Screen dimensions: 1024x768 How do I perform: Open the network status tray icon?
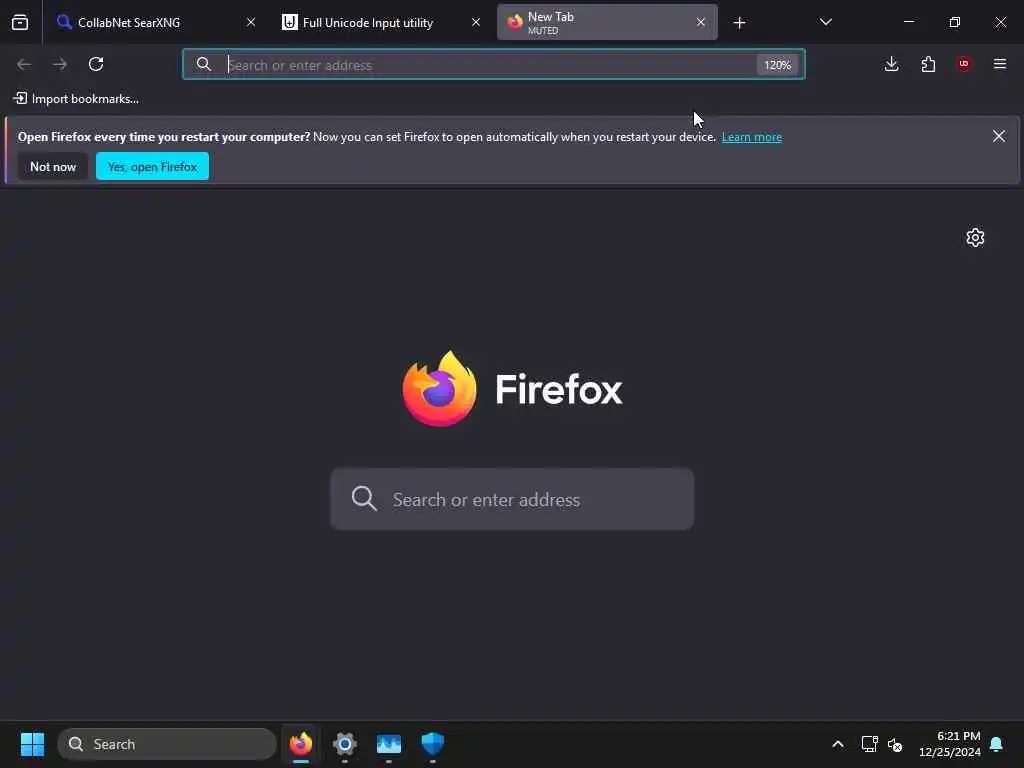coord(869,744)
